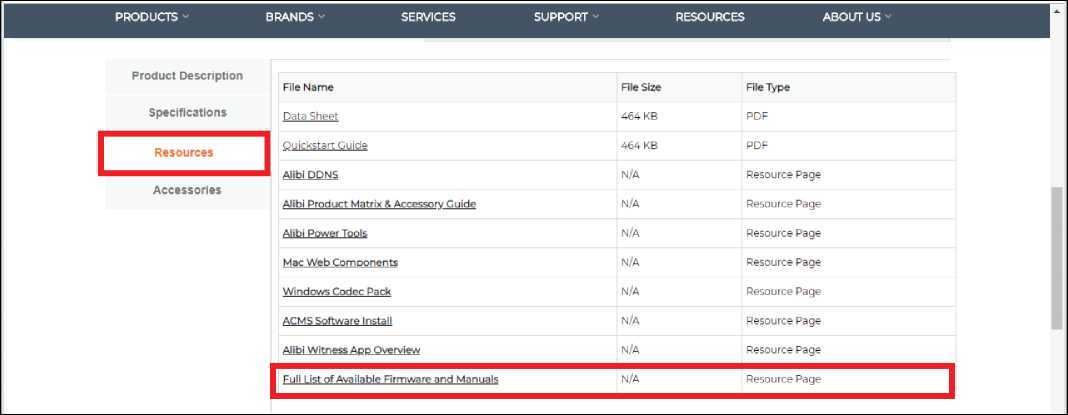This screenshot has width=1068, height=415.
Task: Open RESOURCES in the top navigation
Action: pyautogui.click(x=709, y=17)
